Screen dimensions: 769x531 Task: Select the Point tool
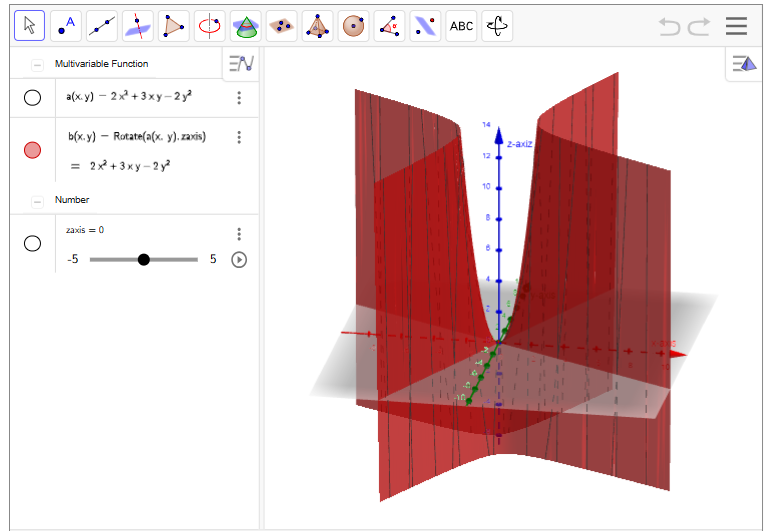[65, 26]
